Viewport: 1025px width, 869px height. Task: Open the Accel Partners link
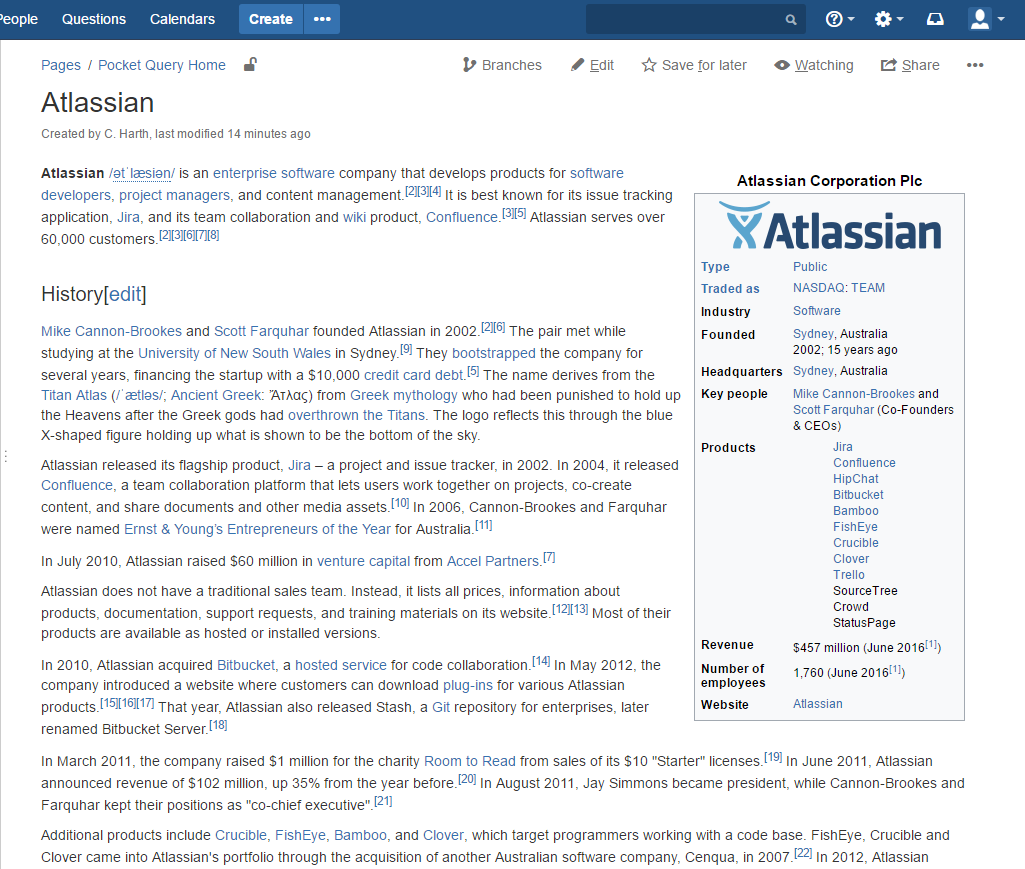click(x=493, y=561)
